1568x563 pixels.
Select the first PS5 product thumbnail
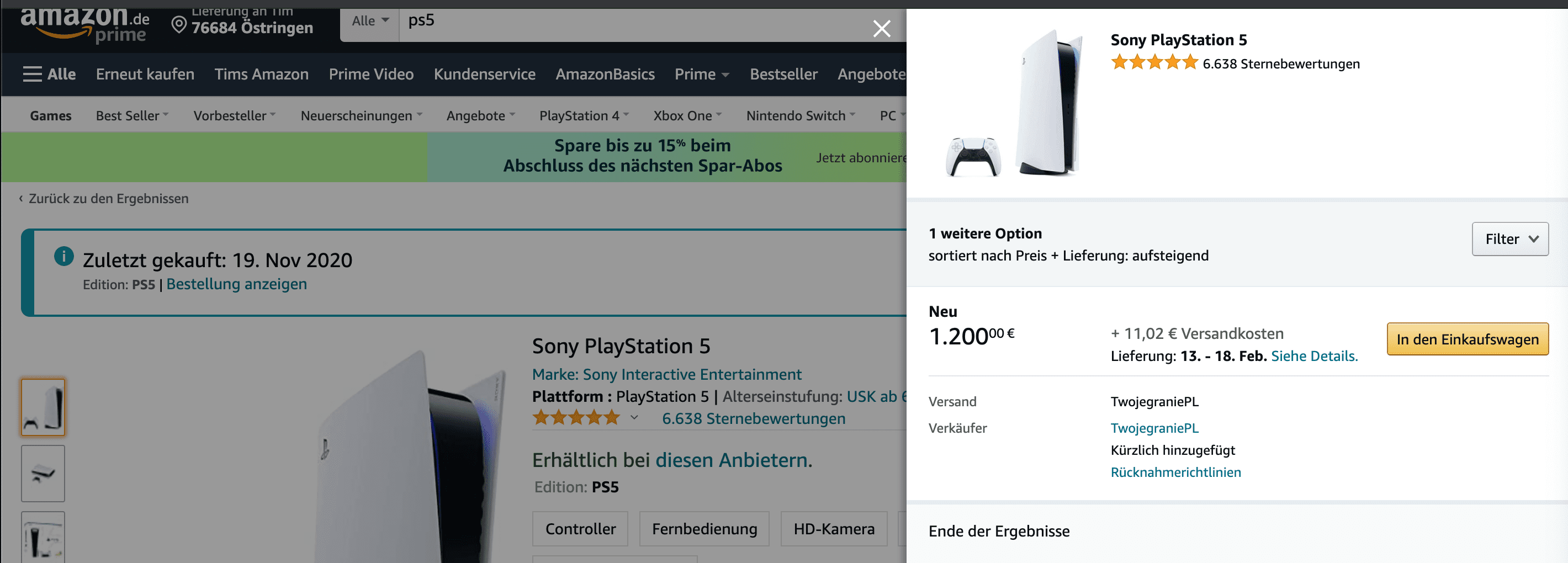tap(43, 407)
